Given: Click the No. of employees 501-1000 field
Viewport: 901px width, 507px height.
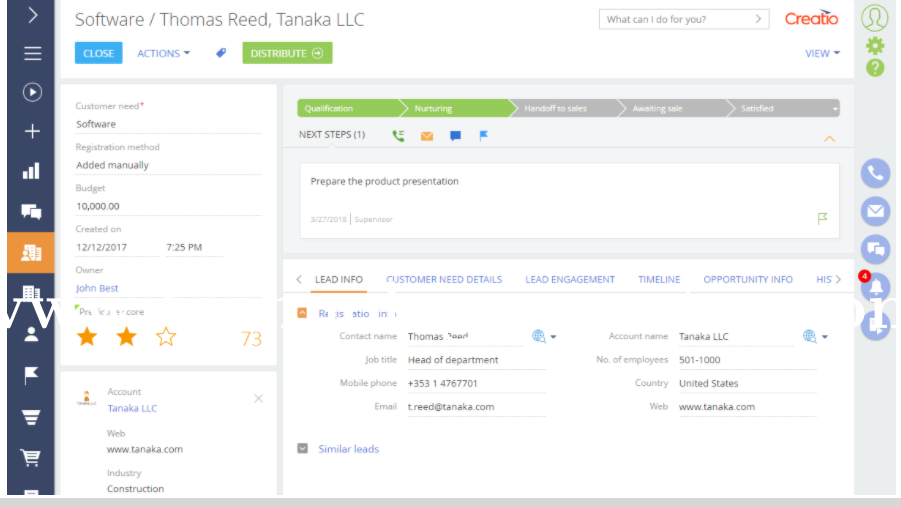Looking at the screenshot, I should pos(747,360).
